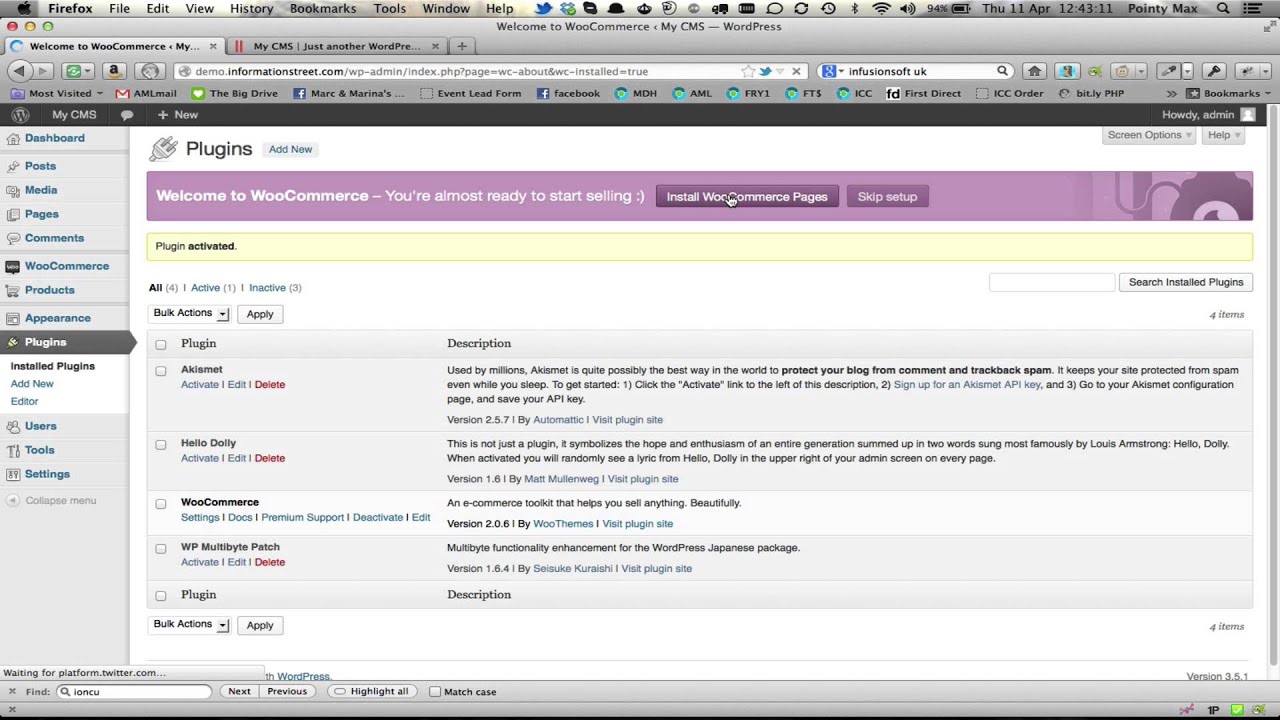Open the bottom Bulk Actions dropdown

(x=190, y=624)
